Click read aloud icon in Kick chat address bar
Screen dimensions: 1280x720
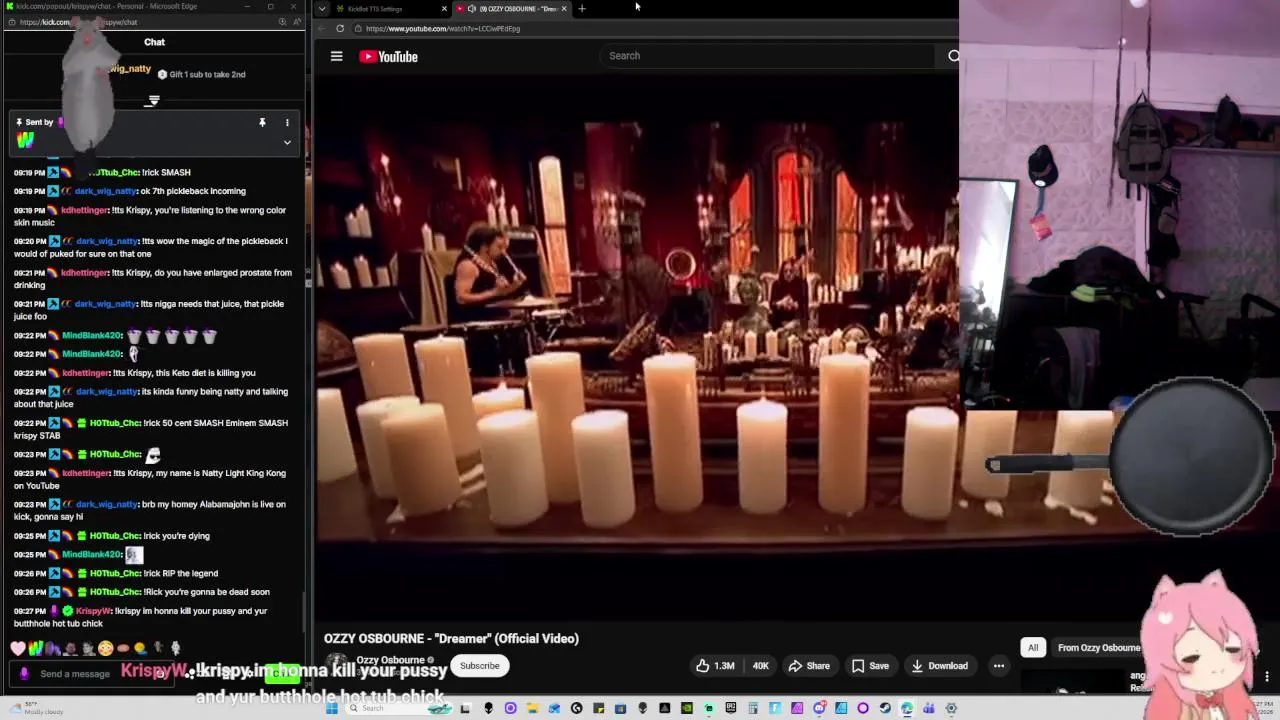point(296,22)
